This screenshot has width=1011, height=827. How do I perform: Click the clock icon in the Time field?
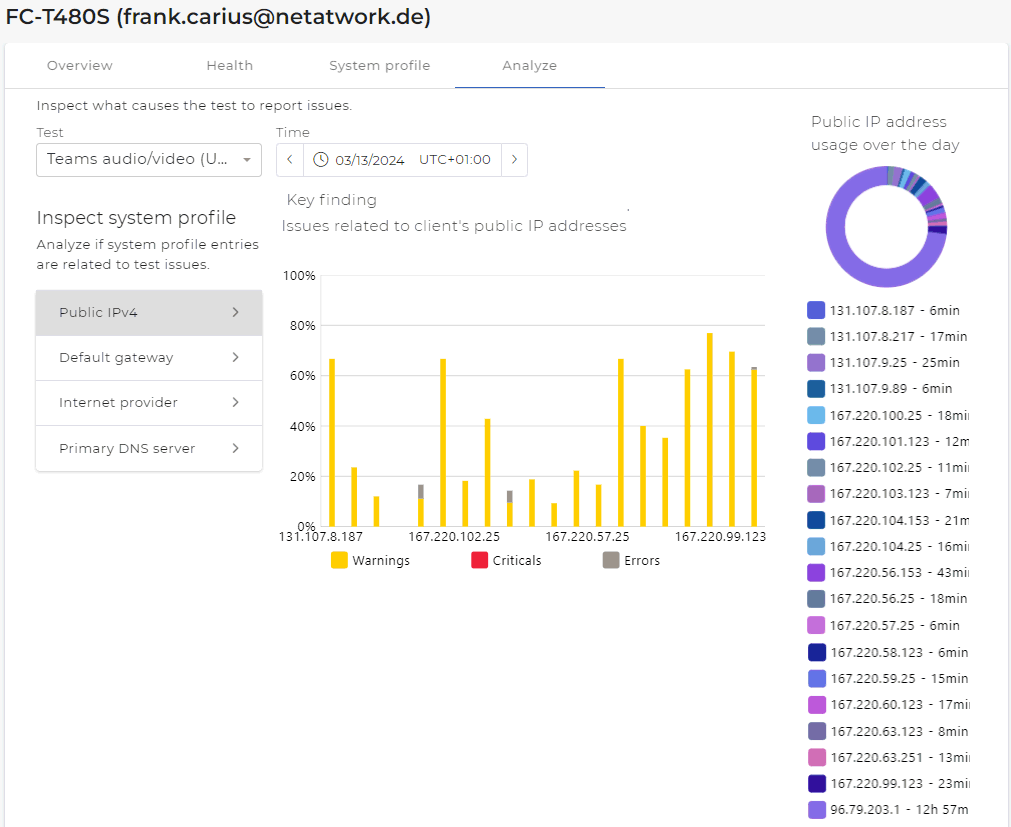point(320,160)
